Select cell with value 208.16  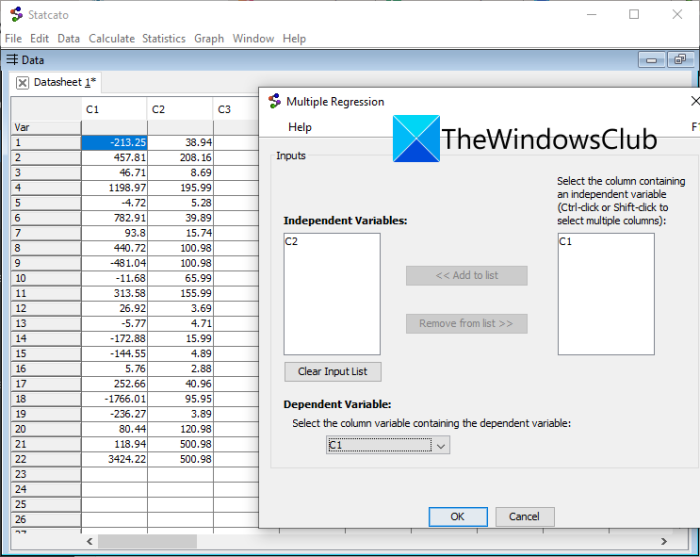point(180,158)
